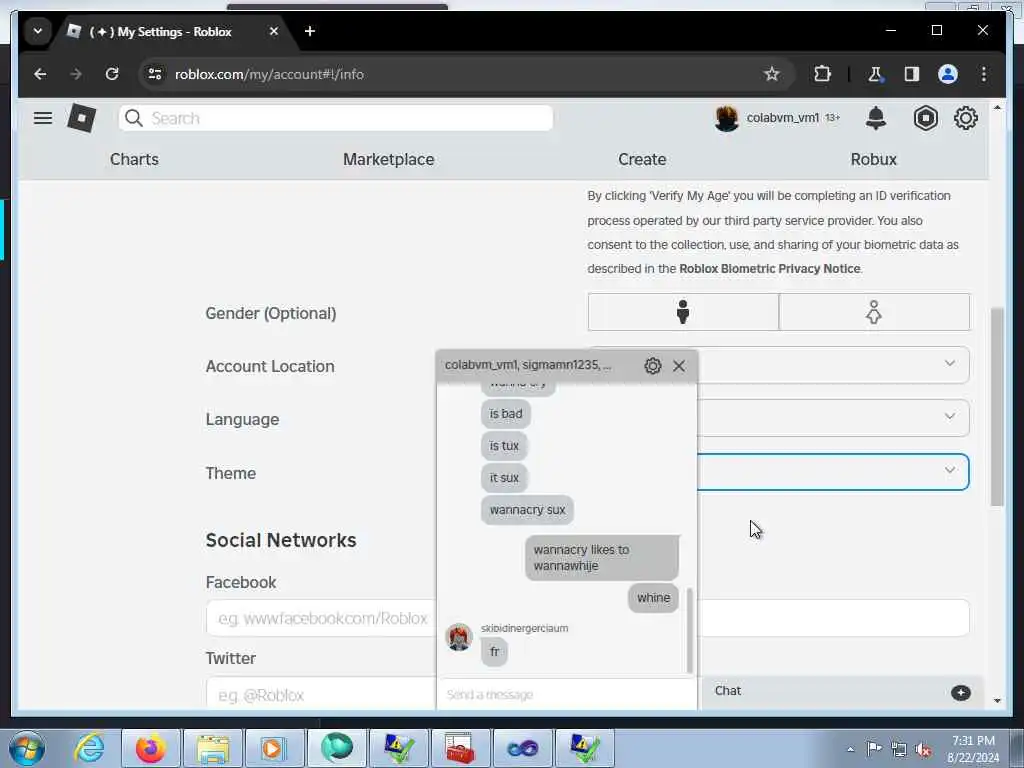Viewport: 1024px width, 768px height.
Task: Launch Internet Explorer from taskbar
Action: click(x=89, y=748)
